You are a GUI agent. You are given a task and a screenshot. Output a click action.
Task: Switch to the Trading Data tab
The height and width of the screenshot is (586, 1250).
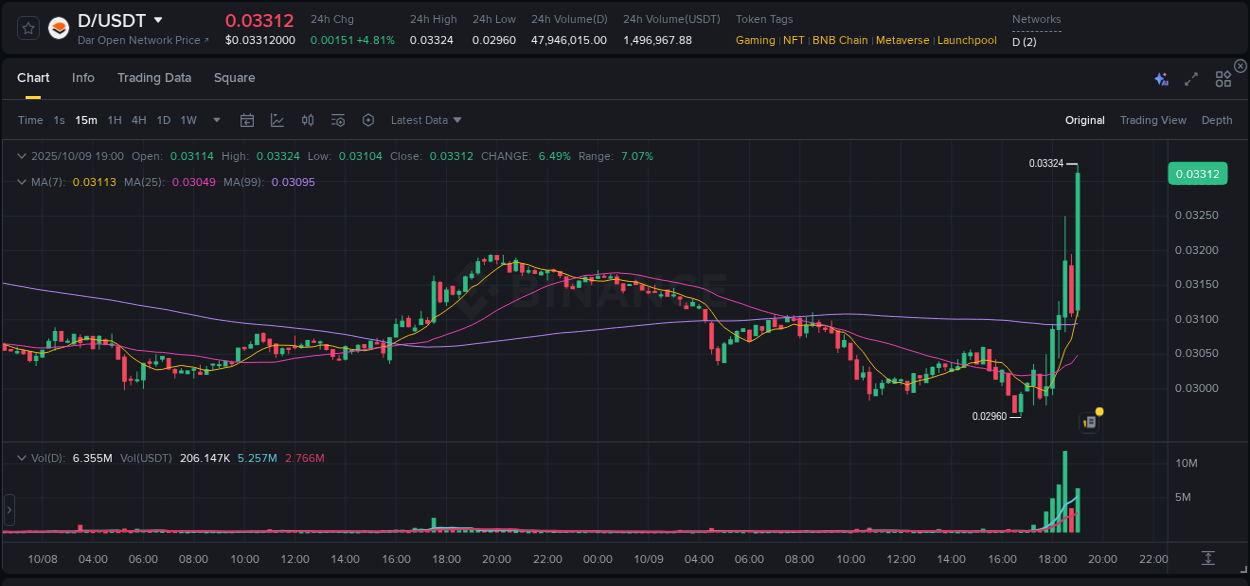[x=154, y=78]
